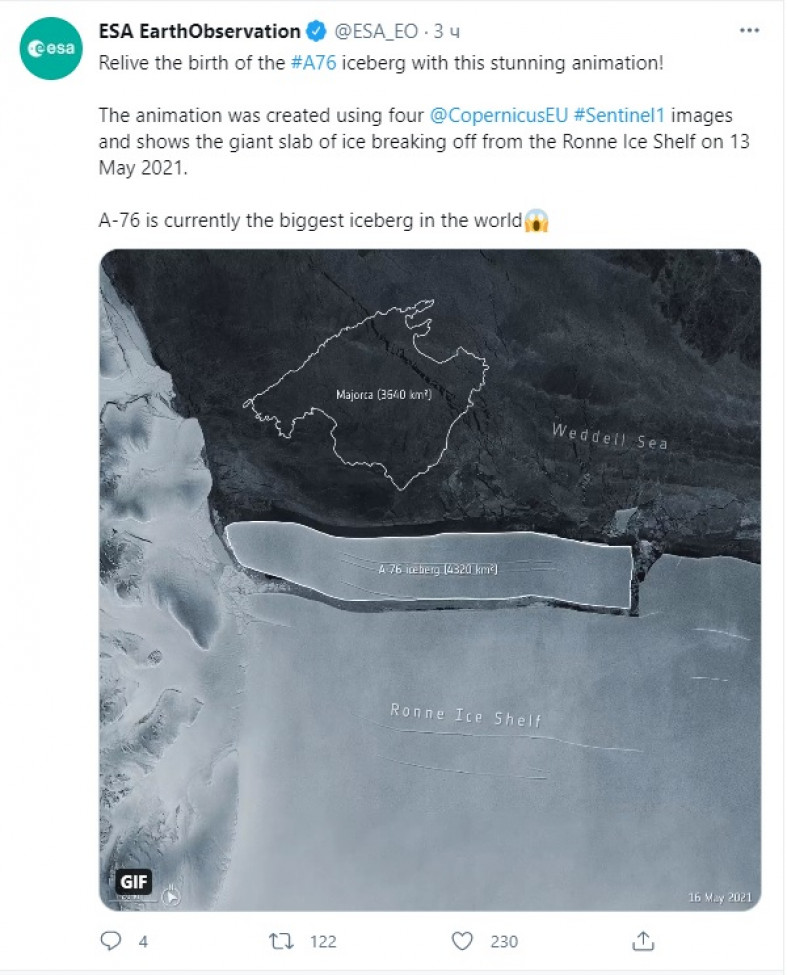Click the reply speech bubble icon
Viewport: 787px width, 975px height.
pos(111,941)
